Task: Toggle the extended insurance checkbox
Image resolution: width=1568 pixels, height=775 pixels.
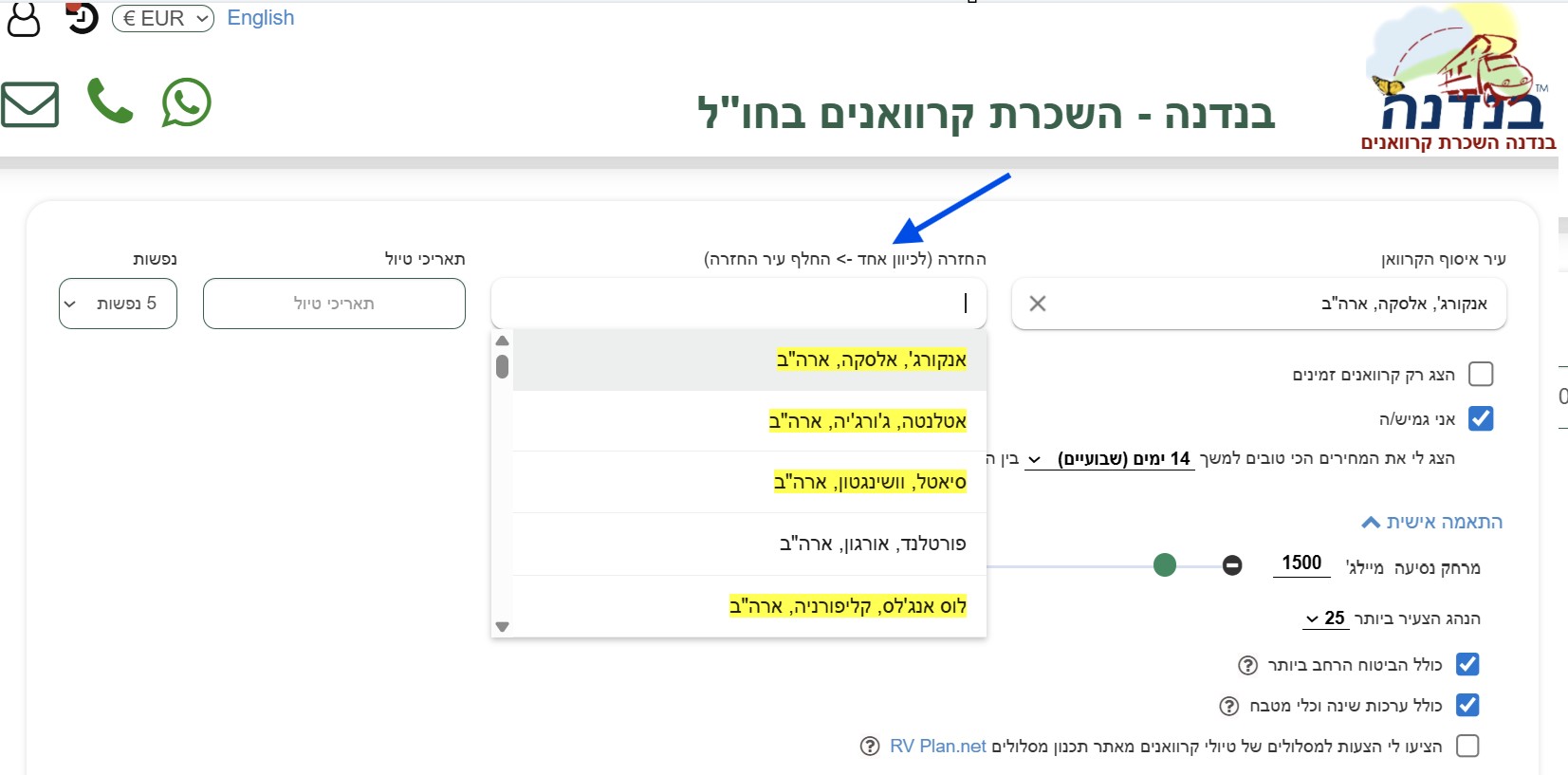Action: tap(1467, 664)
